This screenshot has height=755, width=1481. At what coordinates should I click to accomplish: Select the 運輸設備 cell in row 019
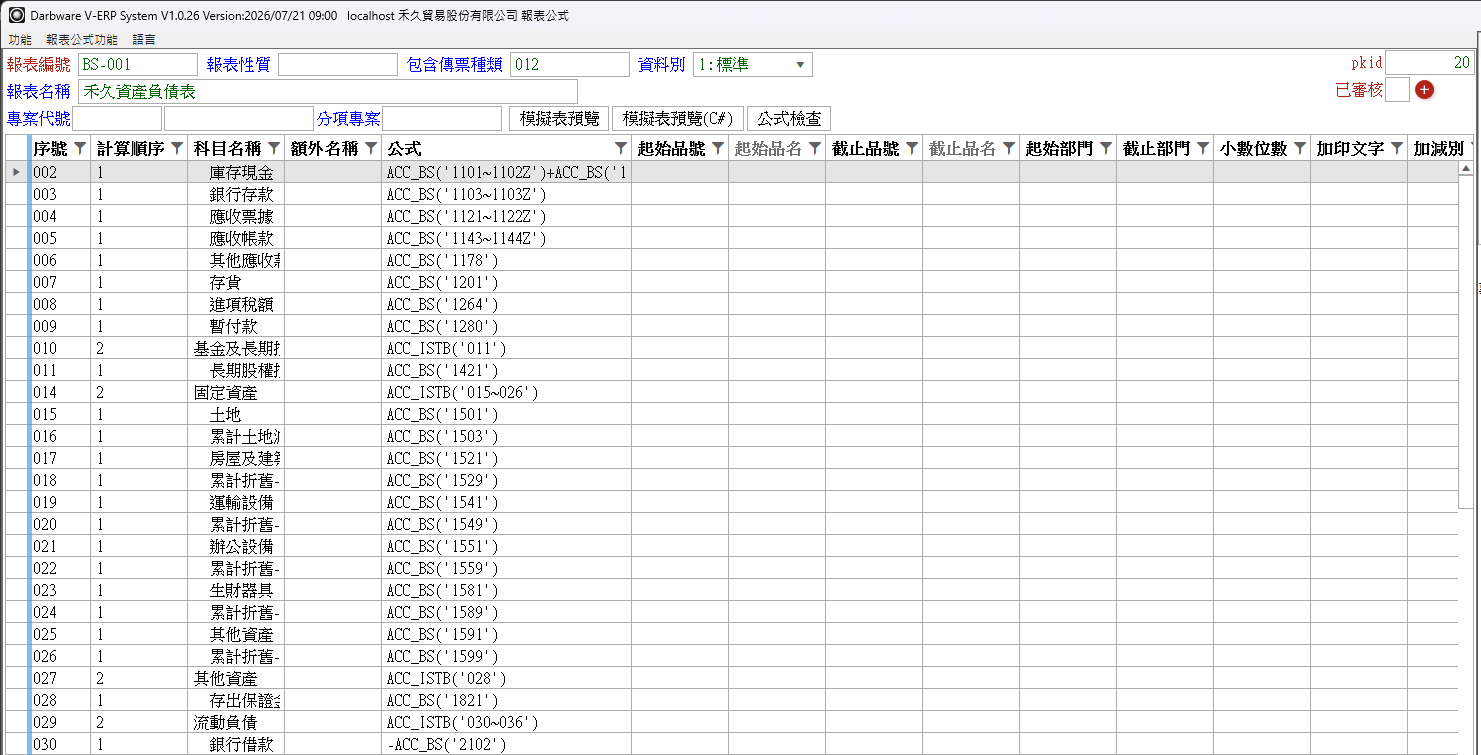tap(236, 502)
